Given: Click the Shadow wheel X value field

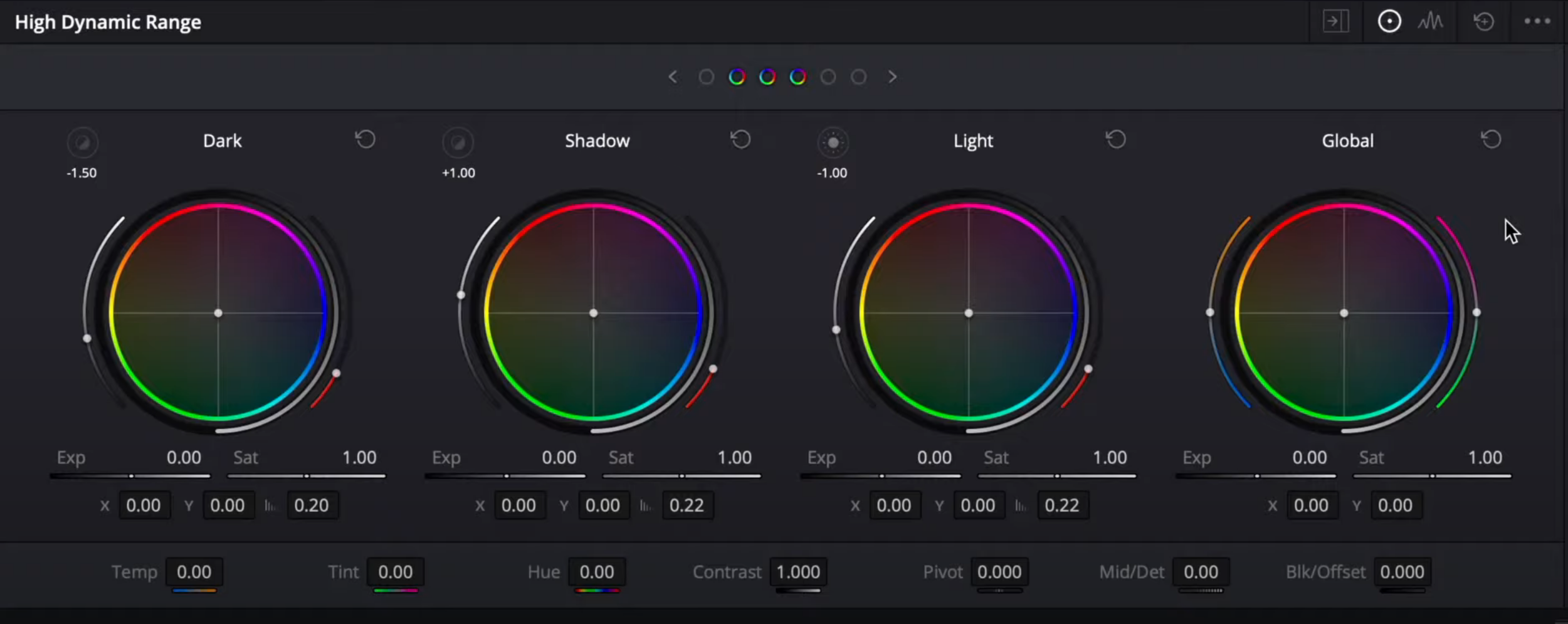Looking at the screenshot, I should 519,505.
